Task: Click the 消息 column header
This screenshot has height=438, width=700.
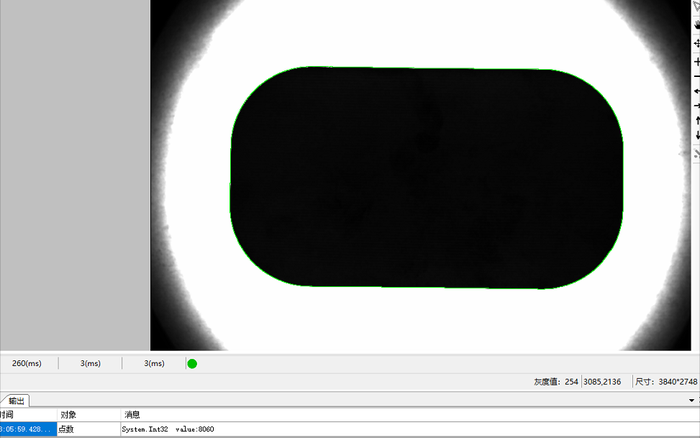Action: (409, 415)
